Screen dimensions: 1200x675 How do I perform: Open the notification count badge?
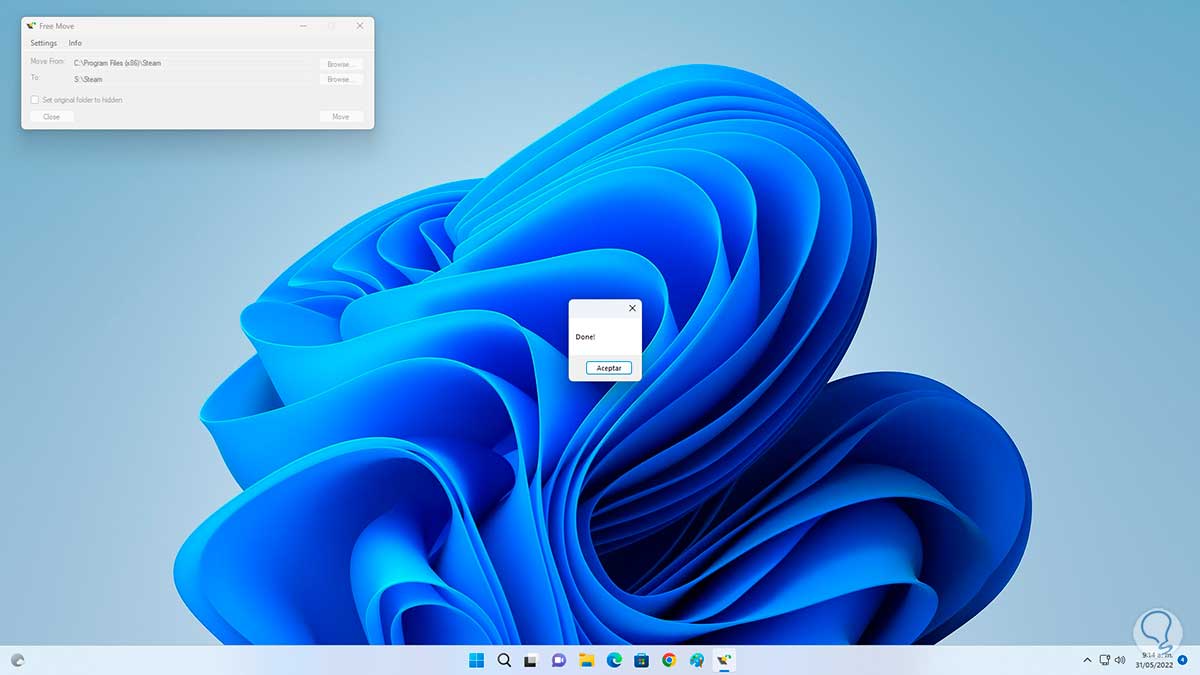point(1182,660)
